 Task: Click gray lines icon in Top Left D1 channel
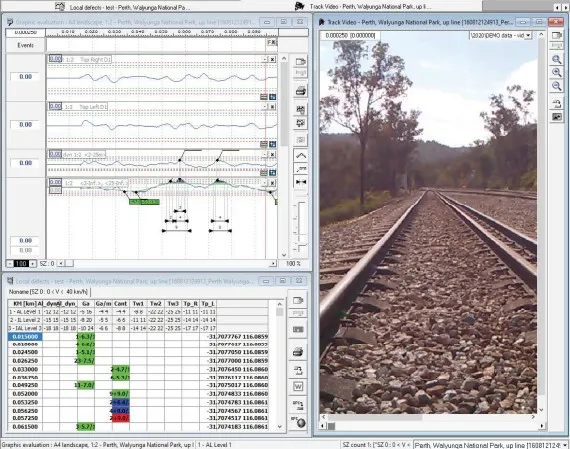click(x=264, y=144)
